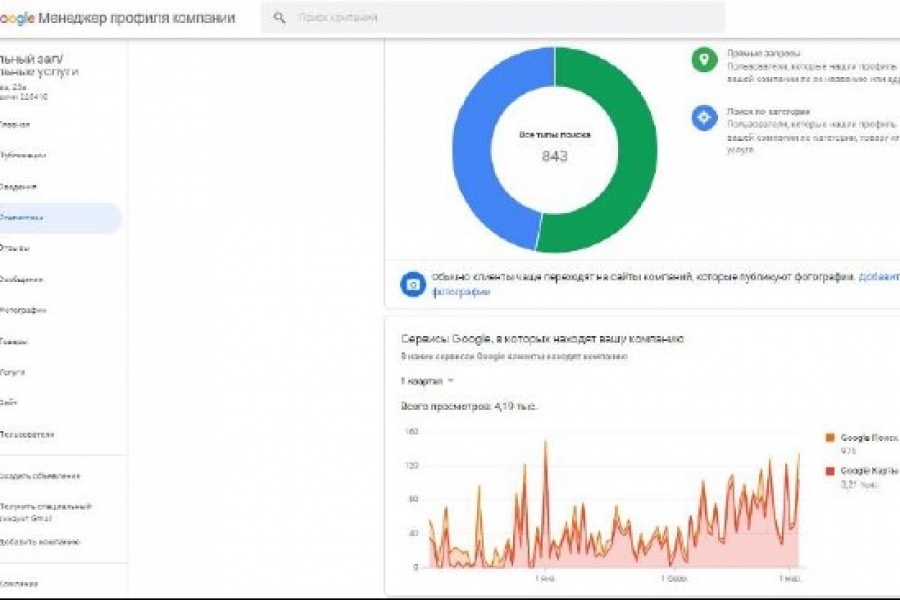Click the Поиск по категории heading
The height and width of the screenshot is (600, 900).
click(x=768, y=111)
